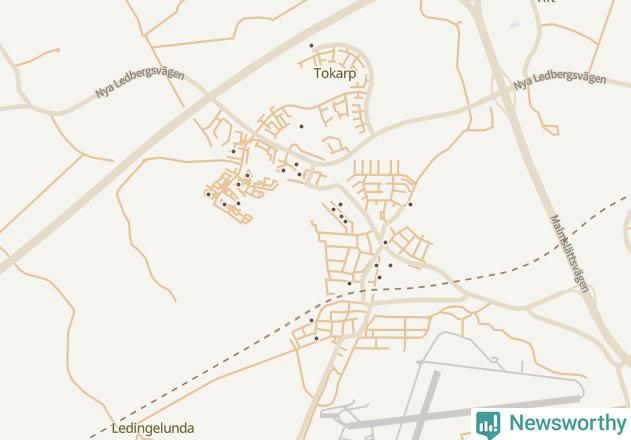Click the dot marker just north of the railway line
Screen dimensions: 631x440
pos(349,283)
